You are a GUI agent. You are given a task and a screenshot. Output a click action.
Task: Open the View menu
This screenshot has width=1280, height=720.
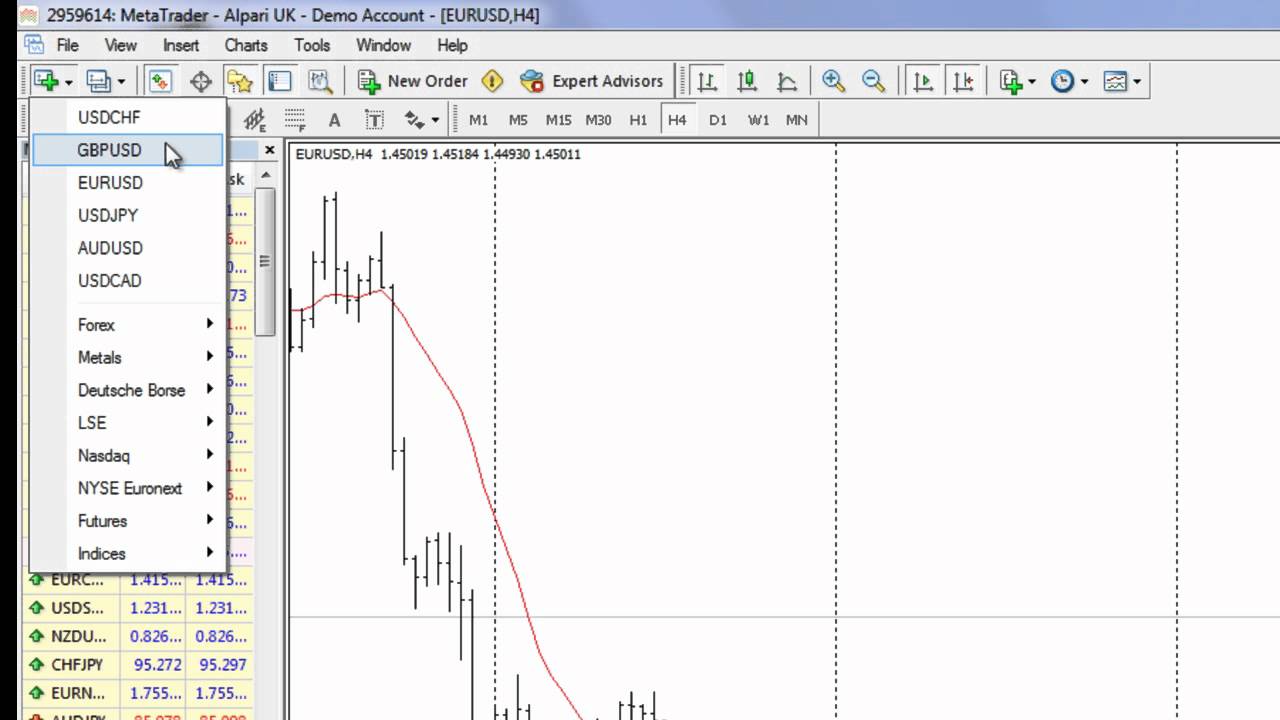point(121,45)
